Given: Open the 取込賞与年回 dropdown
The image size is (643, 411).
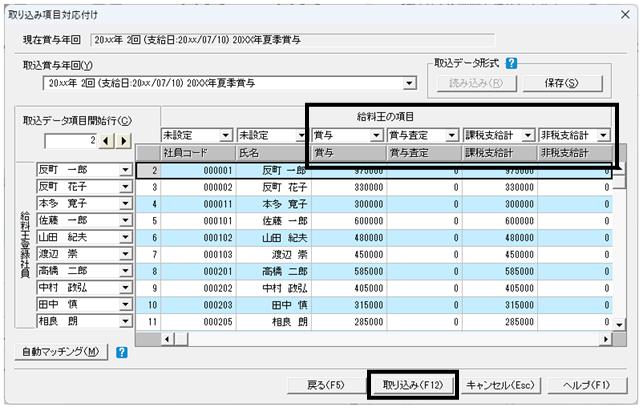Looking at the screenshot, I should (x=408, y=83).
